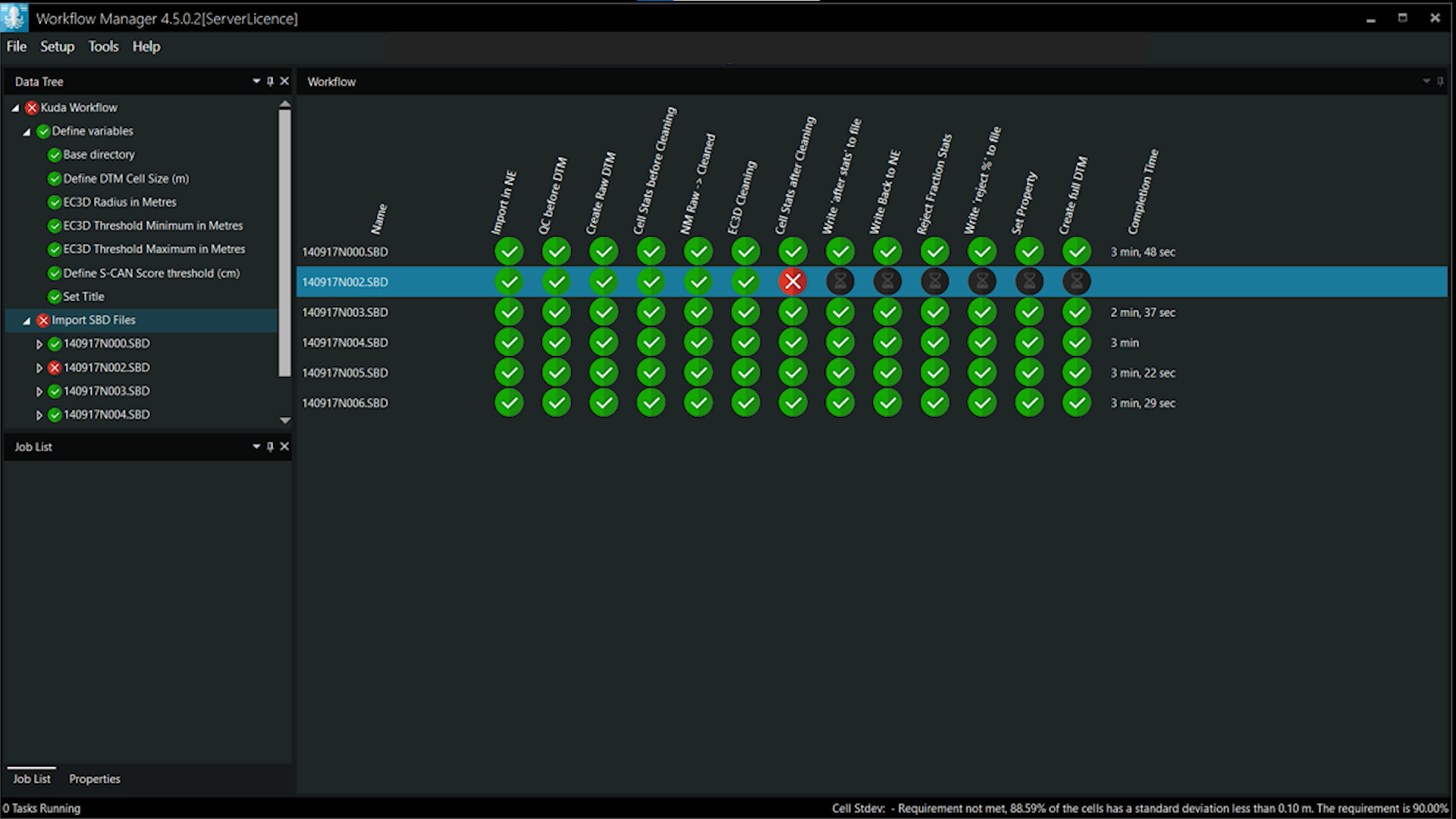Click pending Write 'after stats' hourglass for 140917N002.SBD
Screen dimensions: 1456x819
click(x=840, y=282)
